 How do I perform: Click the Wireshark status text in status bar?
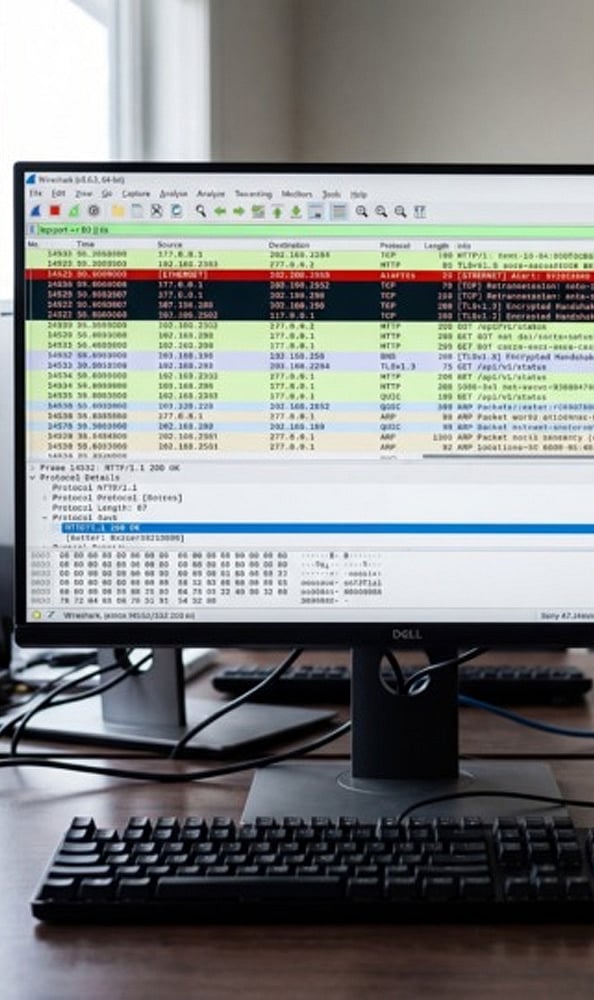tap(129, 615)
